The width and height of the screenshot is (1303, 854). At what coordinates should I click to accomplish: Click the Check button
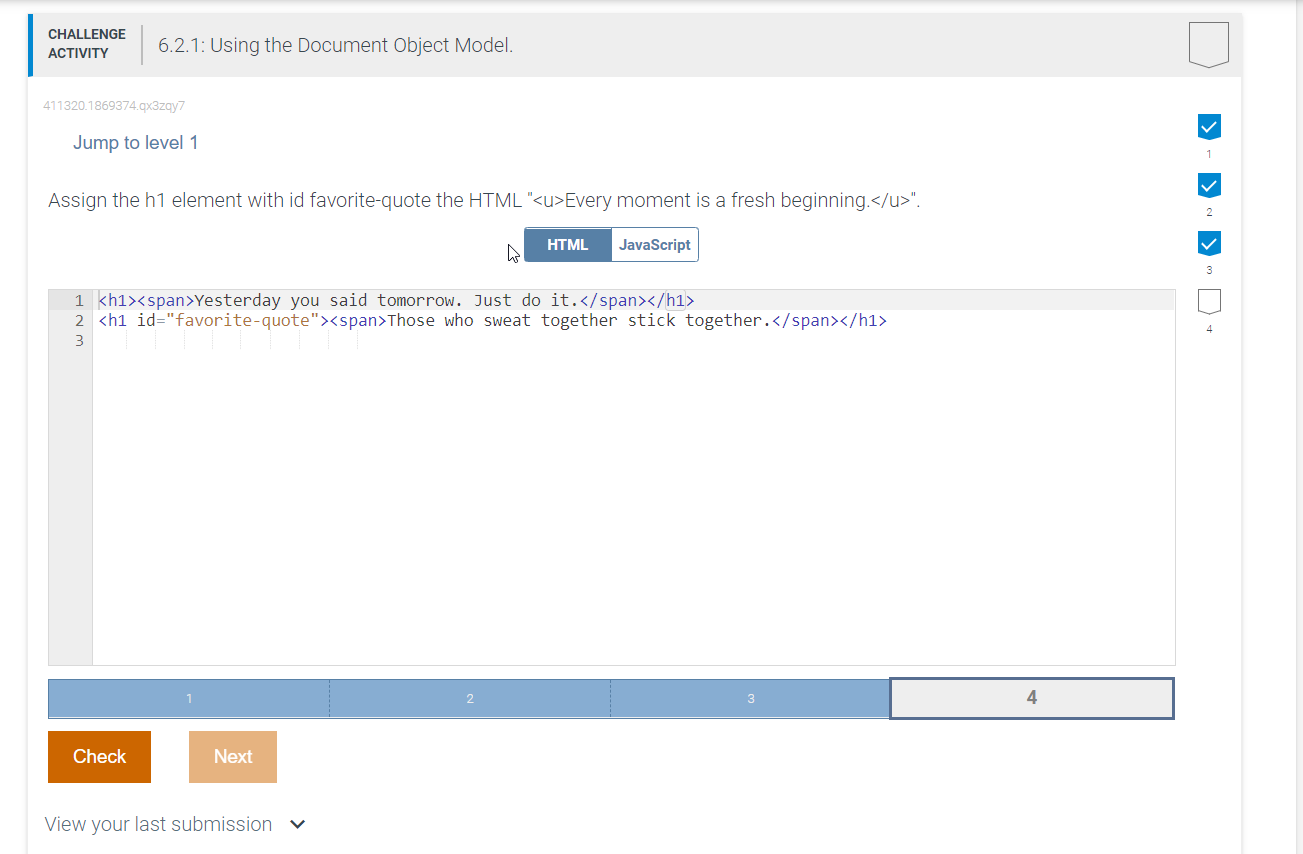(x=99, y=757)
